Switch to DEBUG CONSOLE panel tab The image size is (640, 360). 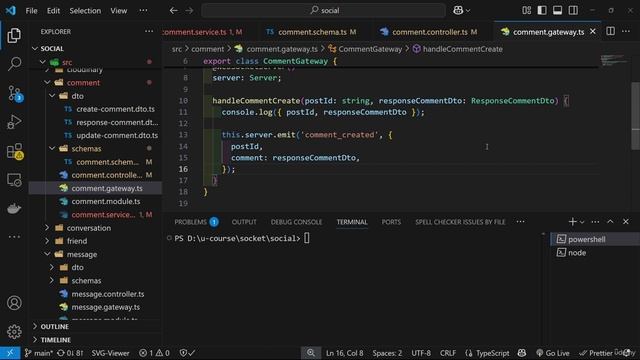coord(296,222)
